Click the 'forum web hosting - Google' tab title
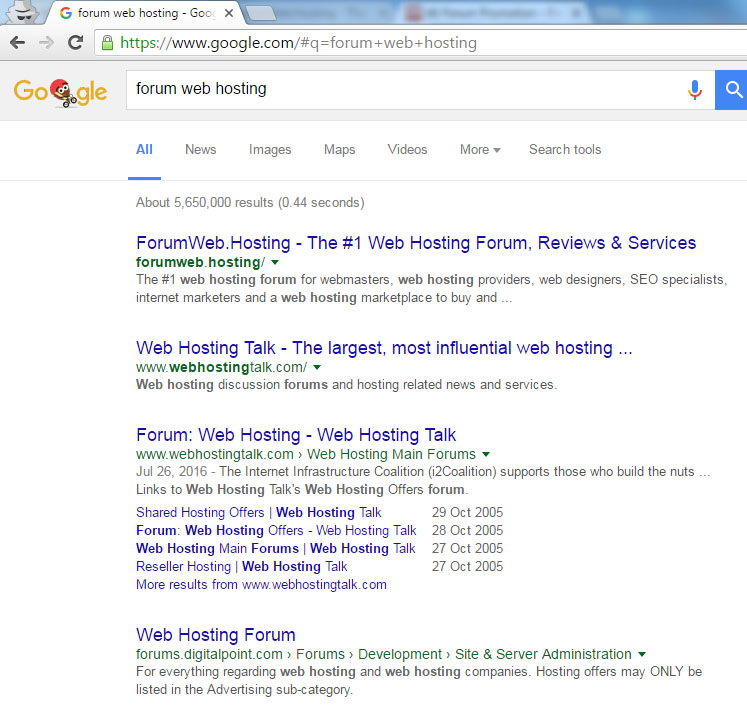This screenshot has height=720, width=747. point(147,13)
